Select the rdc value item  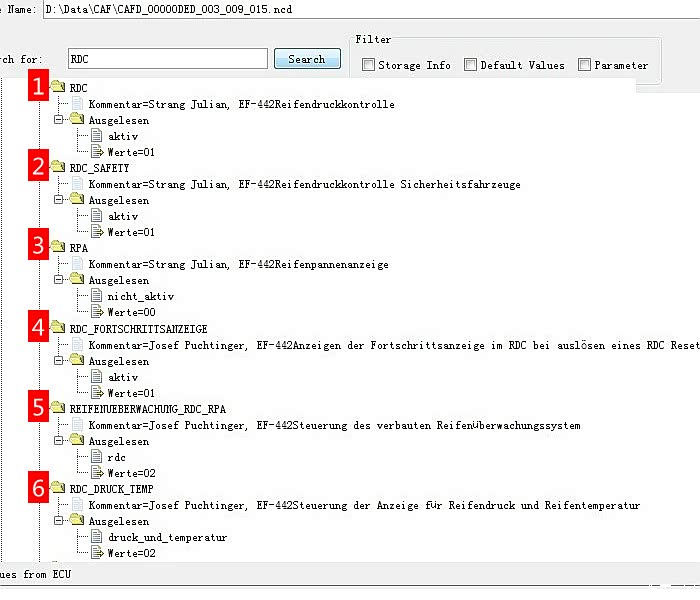(116, 457)
